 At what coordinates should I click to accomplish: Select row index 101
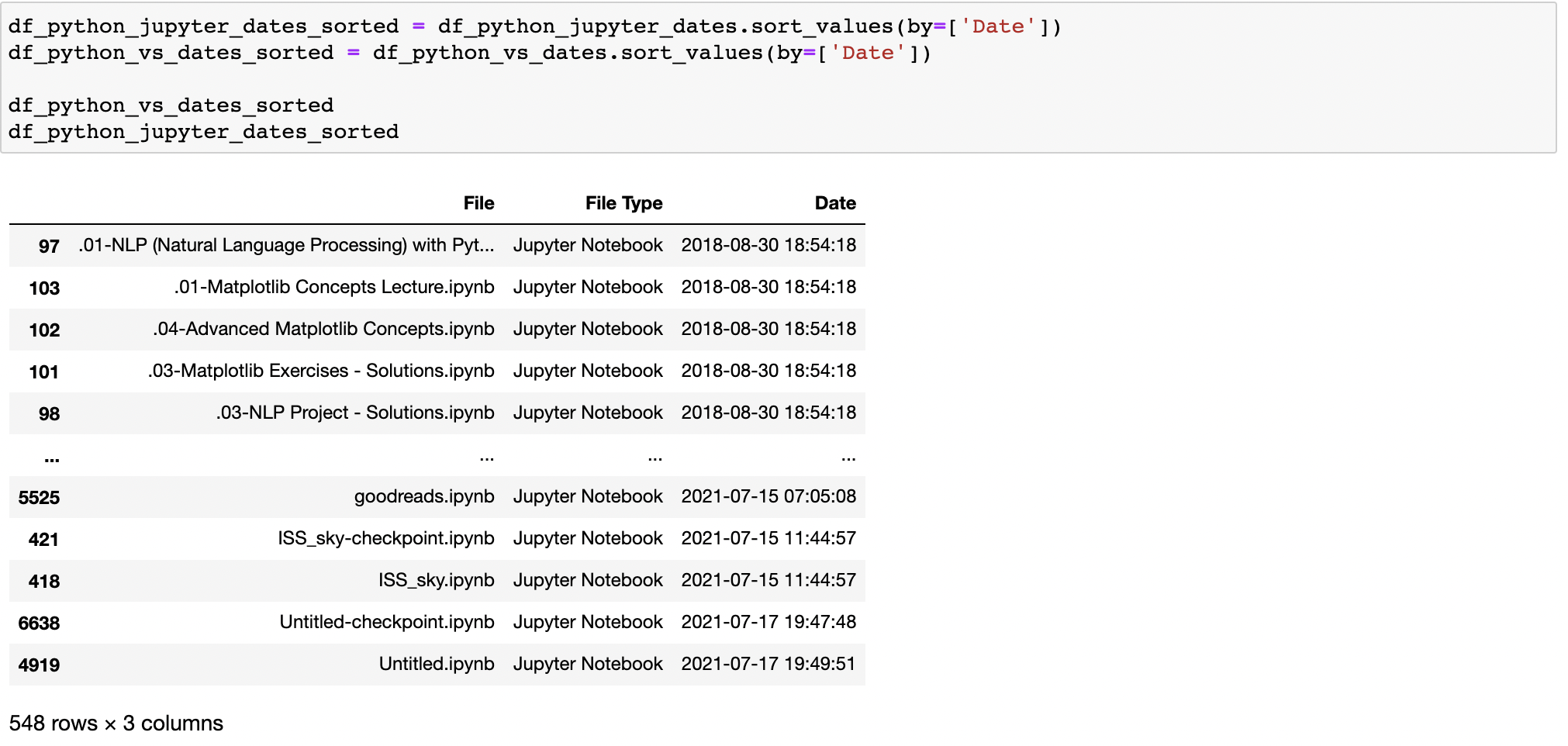click(44, 371)
